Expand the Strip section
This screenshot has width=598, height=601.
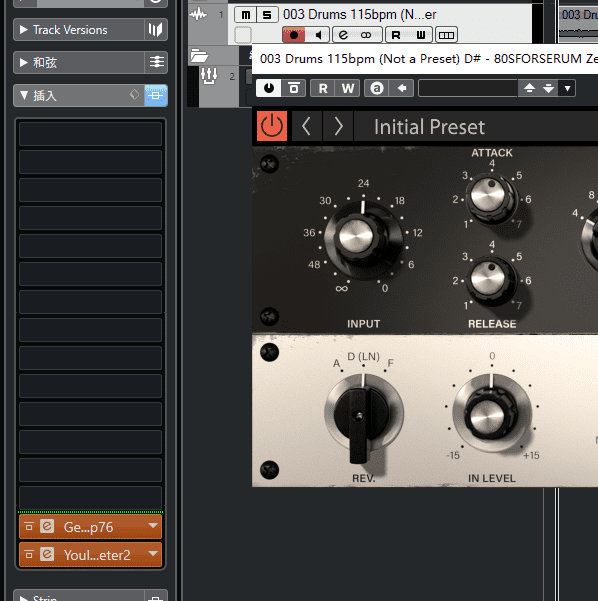pyautogui.click(x=23, y=598)
